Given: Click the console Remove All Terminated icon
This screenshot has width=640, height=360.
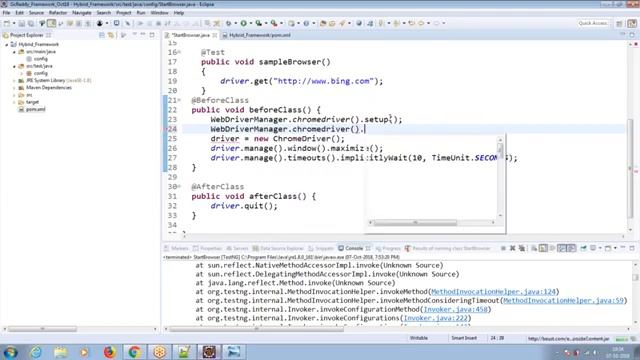Looking at the screenshot, I should (522, 248).
